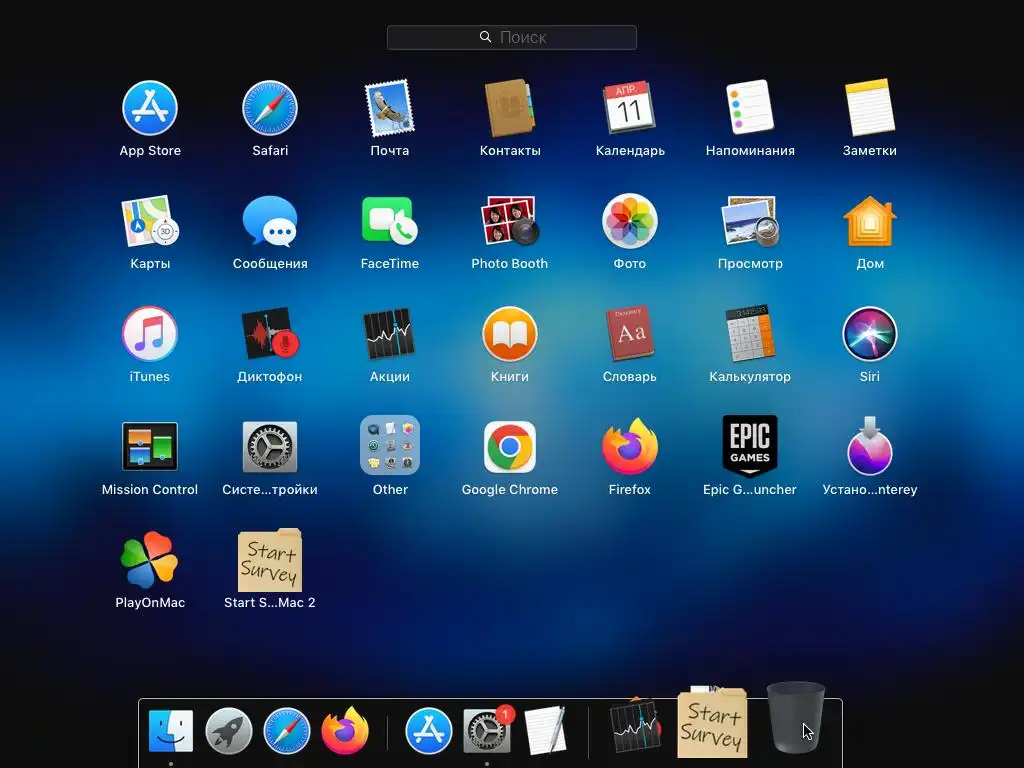The width and height of the screenshot is (1024, 768).
Task: Open App Store from Launchpad grid
Action: (150, 108)
